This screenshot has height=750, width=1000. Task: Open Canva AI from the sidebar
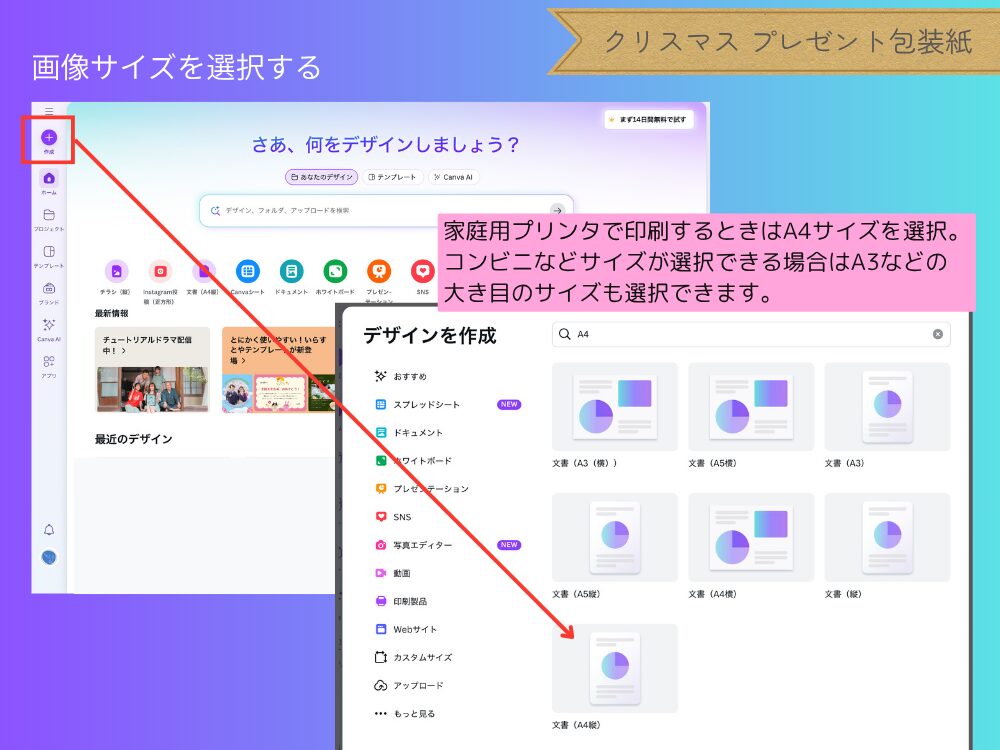48,325
